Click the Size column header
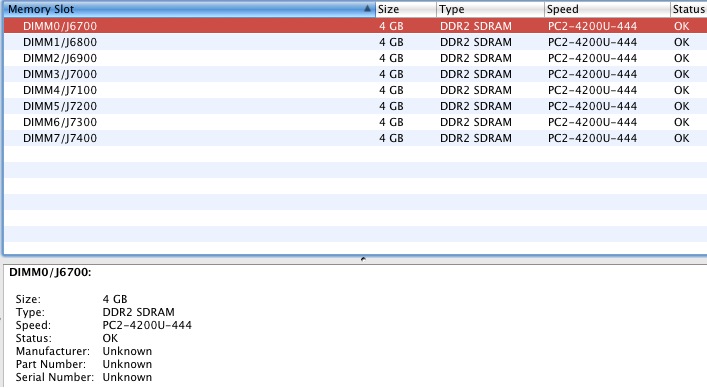 pyautogui.click(x=406, y=9)
